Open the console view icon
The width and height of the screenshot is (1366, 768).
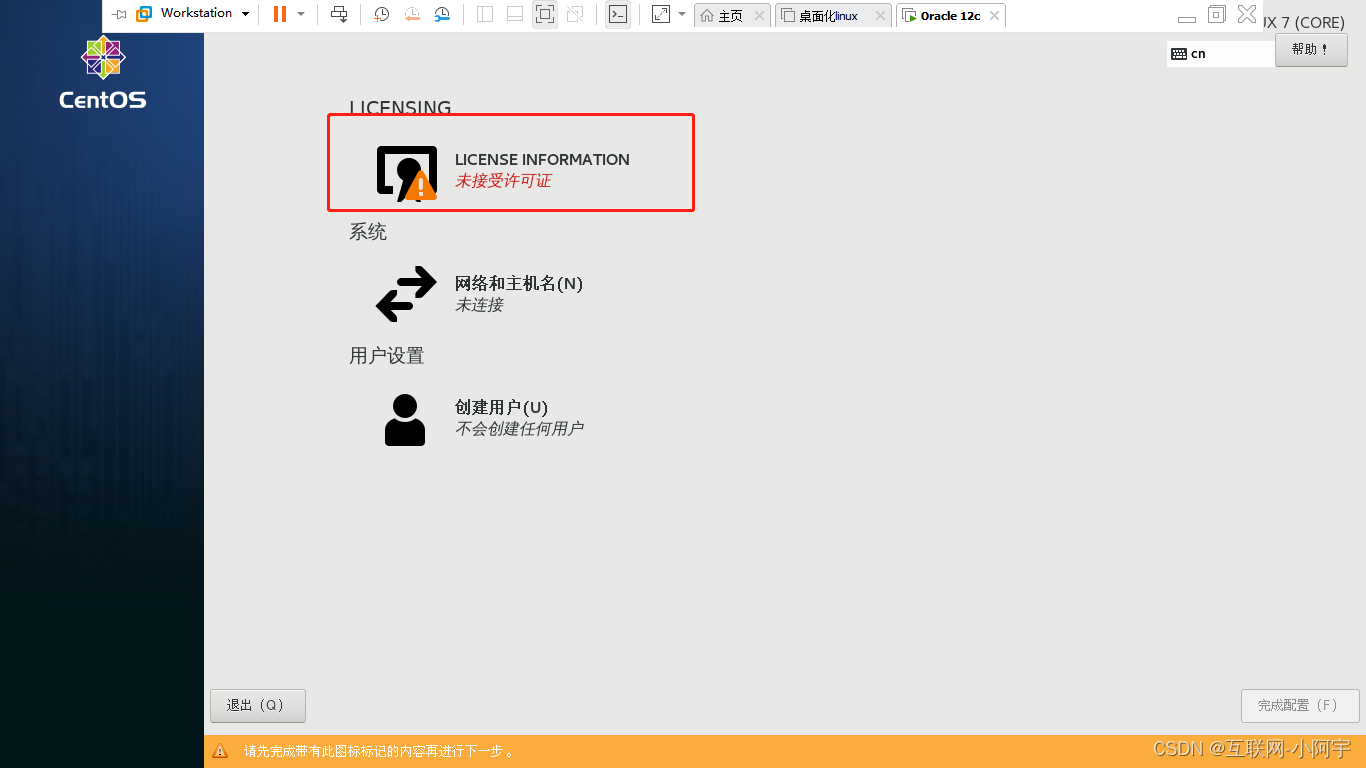click(x=618, y=14)
